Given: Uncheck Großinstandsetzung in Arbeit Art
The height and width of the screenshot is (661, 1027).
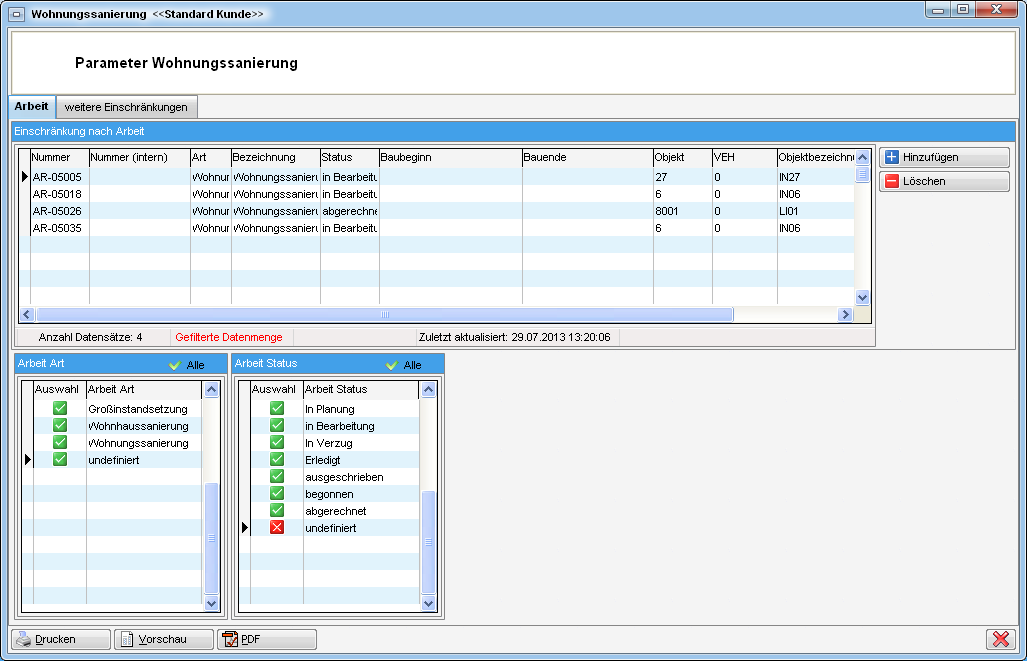Looking at the screenshot, I should pyautogui.click(x=60, y=409).
